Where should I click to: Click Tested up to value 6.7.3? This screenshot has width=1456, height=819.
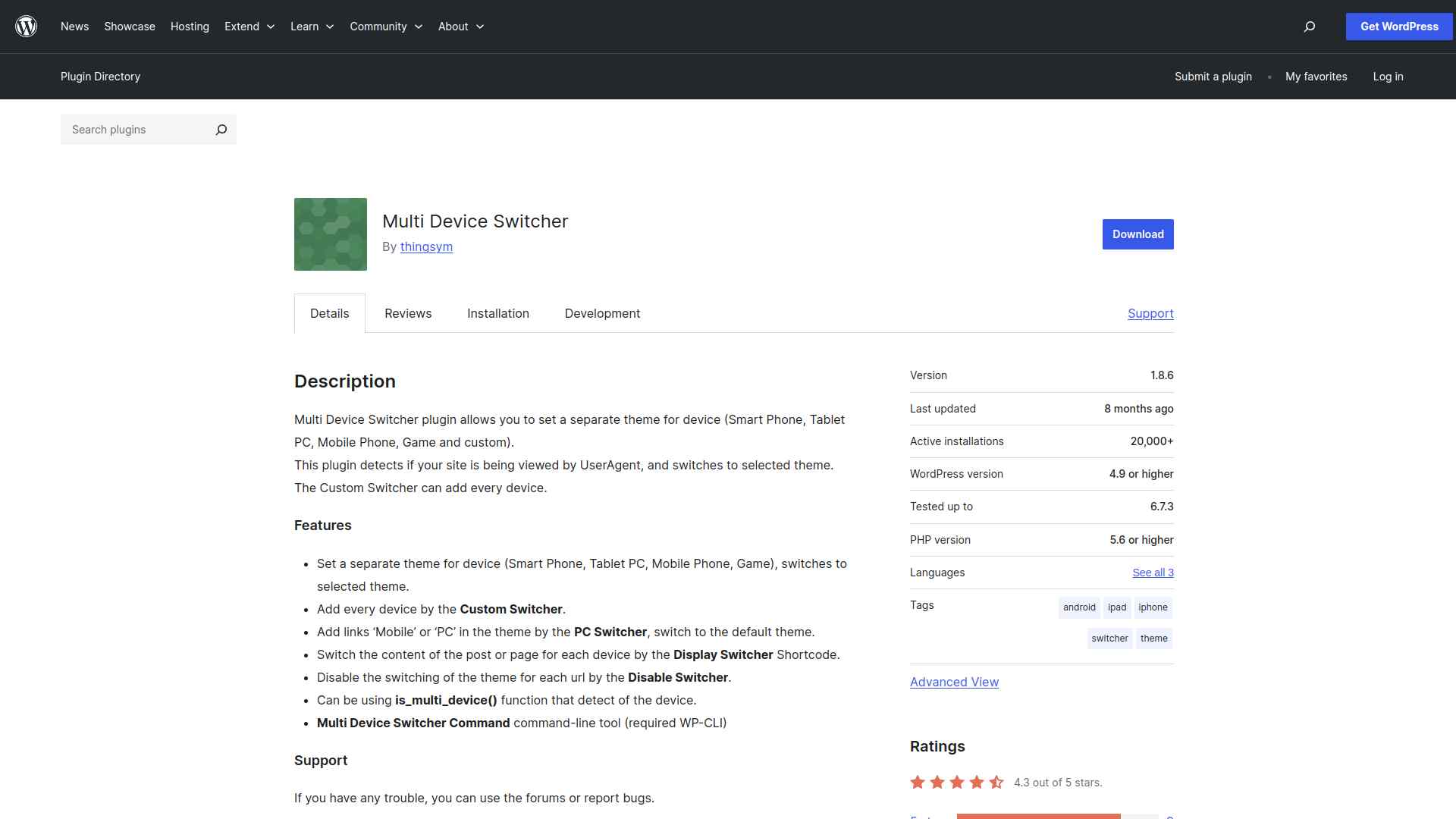coord(1162,507)
